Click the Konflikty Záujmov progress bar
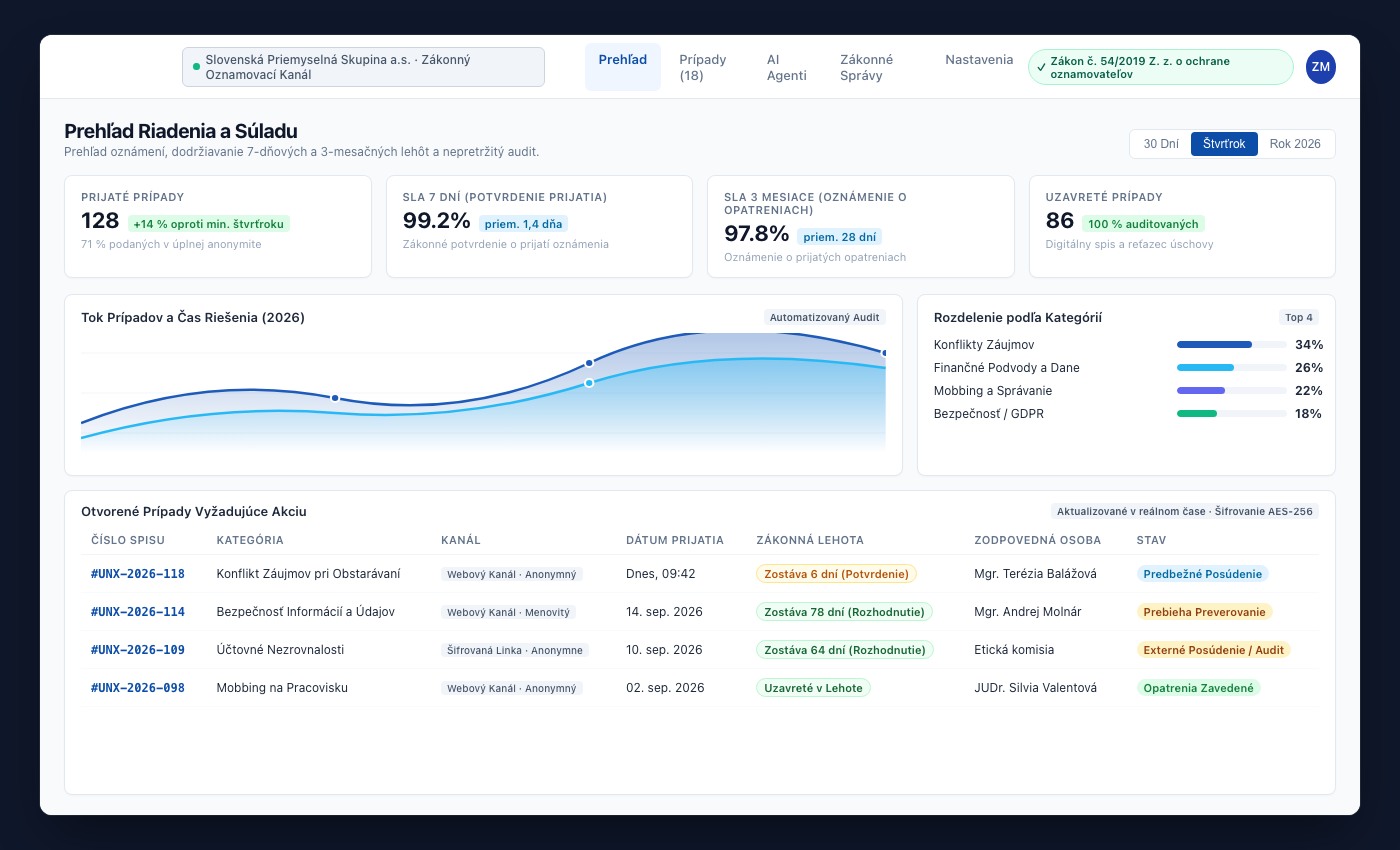The height and width of the screenshot is (850, 1400). click(1232, 345)
